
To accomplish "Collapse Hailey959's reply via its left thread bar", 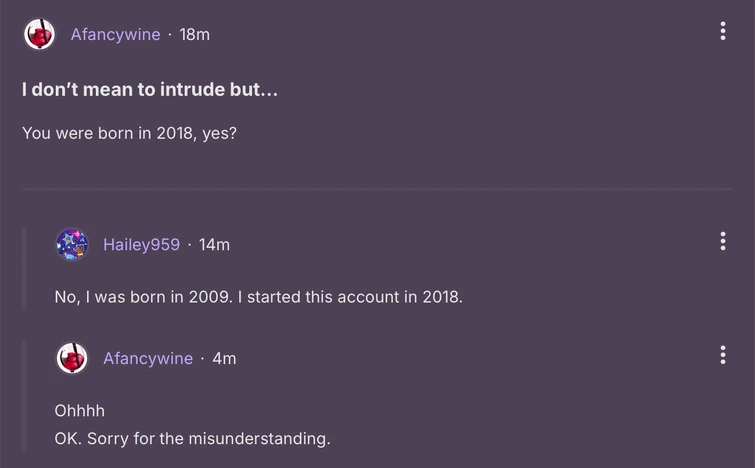I will coord(24,268).
